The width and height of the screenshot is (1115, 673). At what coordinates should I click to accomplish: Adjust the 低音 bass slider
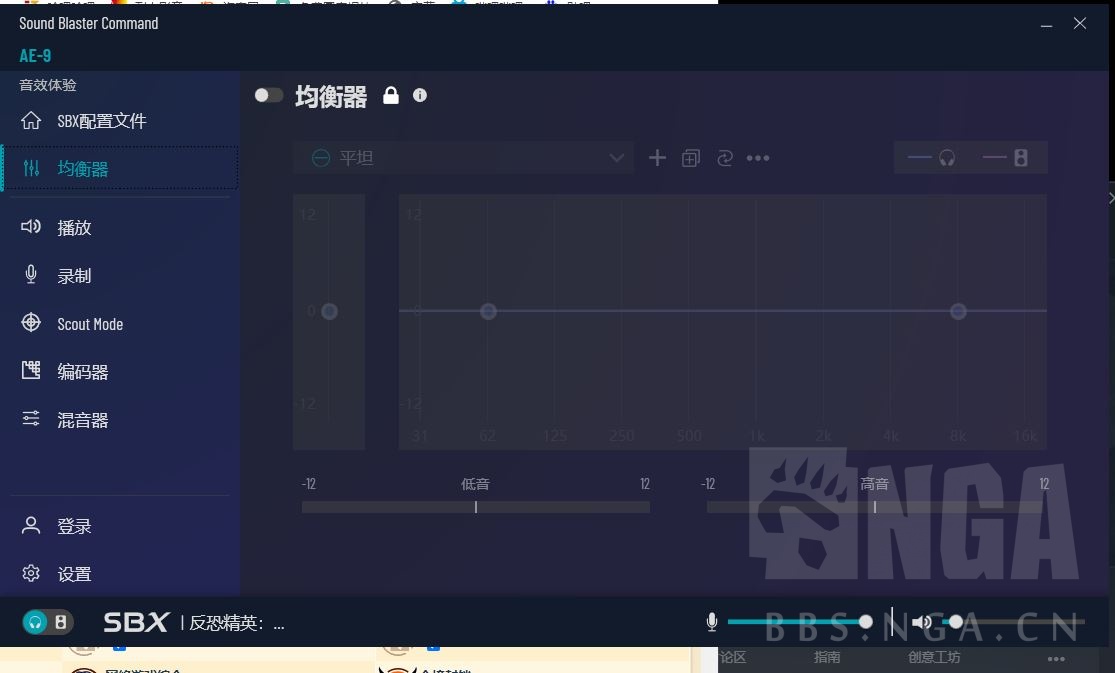[x=475, y=507]
